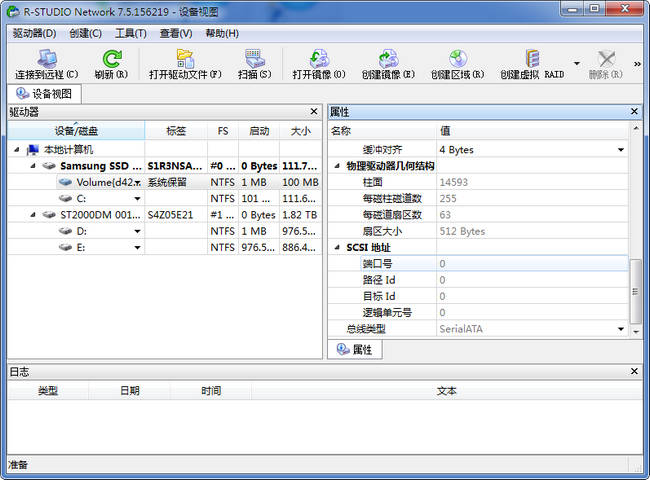Click Create Virtual RAID (创建虚拟 RAID) icon
This screenshot has width=650, height=480.
[x=532, y=59]
